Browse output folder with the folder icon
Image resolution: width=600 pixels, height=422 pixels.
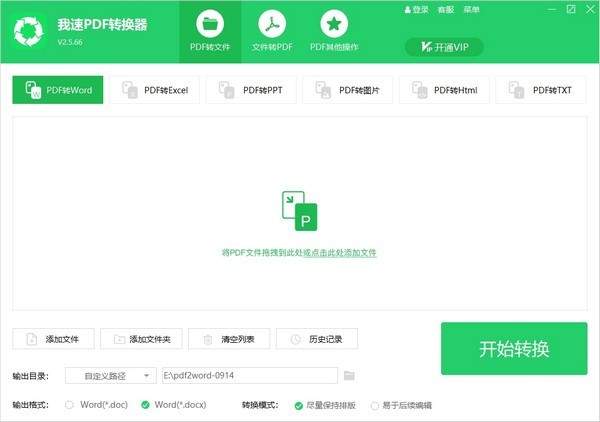(x=349, y=376)
